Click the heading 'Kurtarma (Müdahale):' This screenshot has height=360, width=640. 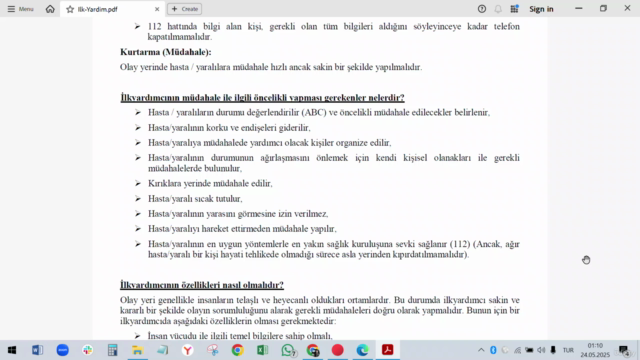point(165,52)
